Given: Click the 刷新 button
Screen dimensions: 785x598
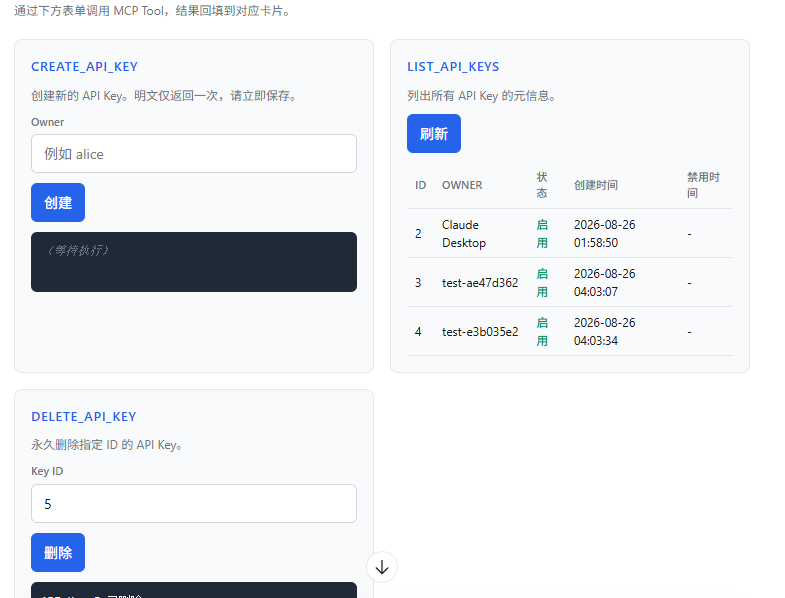Looking at the screenshot, I should 434,134.
